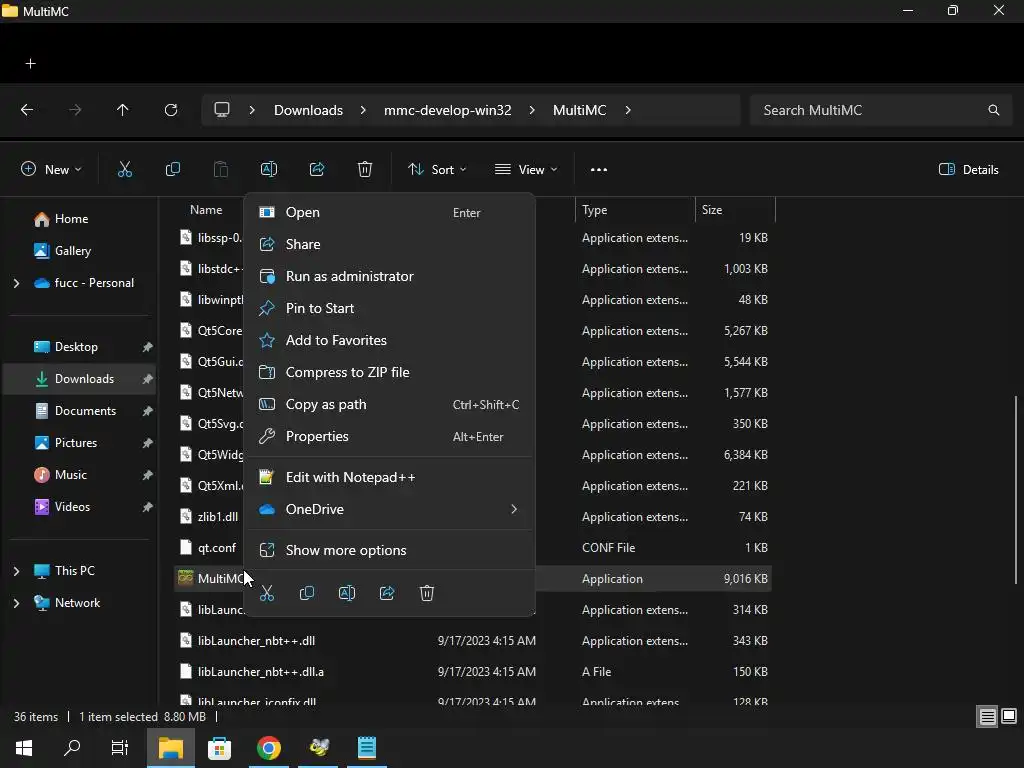Go back with the Back arrow
The height and width of the screenshot is (768, 1024).
point(27,110)
